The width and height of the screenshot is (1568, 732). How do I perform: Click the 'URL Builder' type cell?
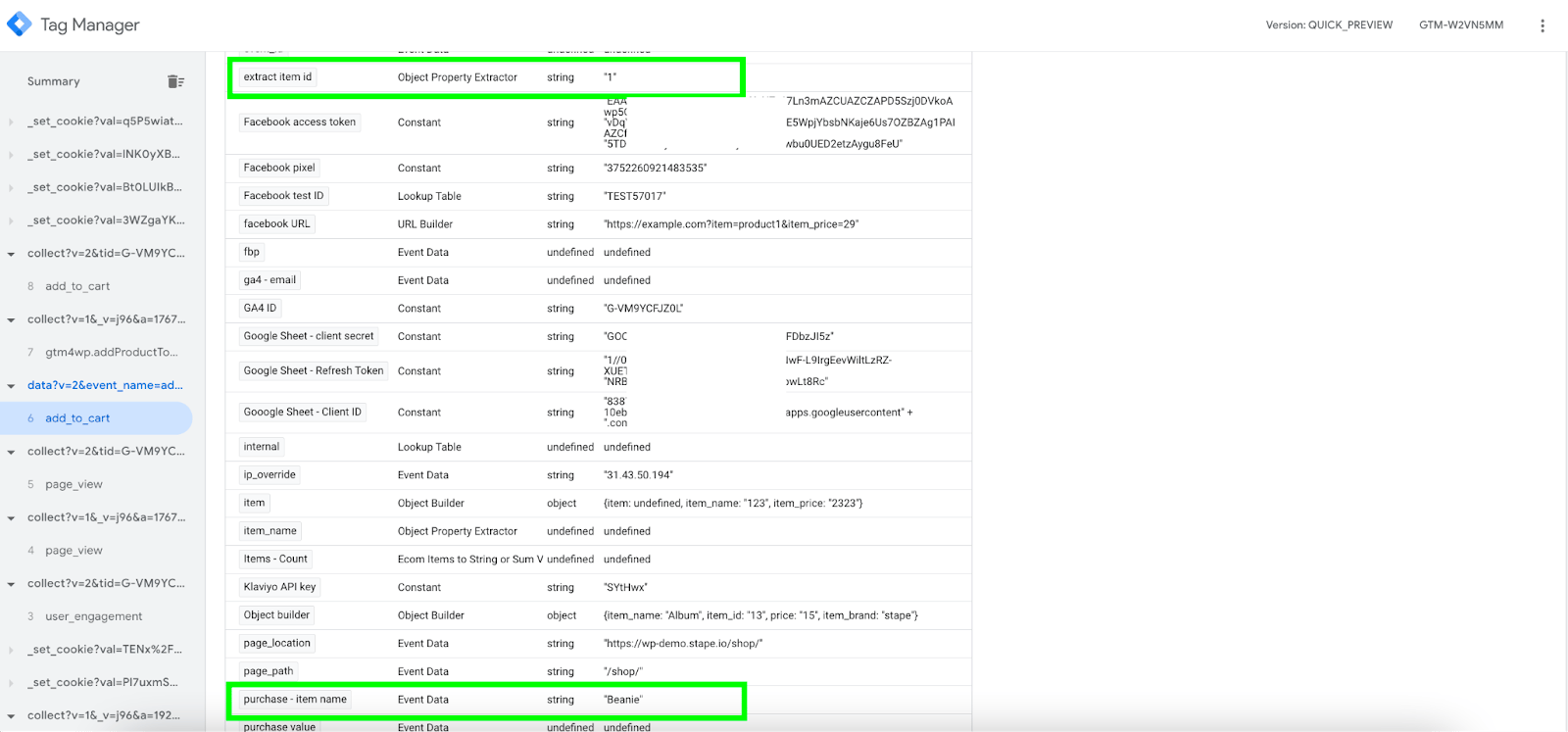(x=425, y=224)
